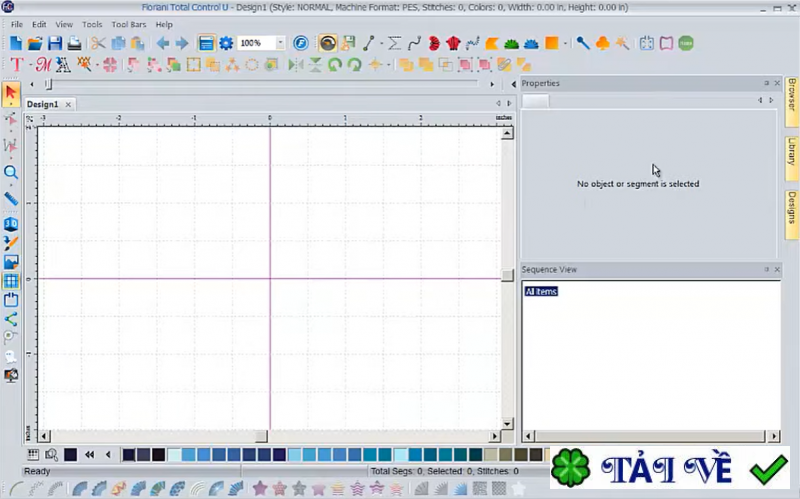This screenshot has width=800, height=499.
Task: Click the green round button icon
Action: coord(686,43)
